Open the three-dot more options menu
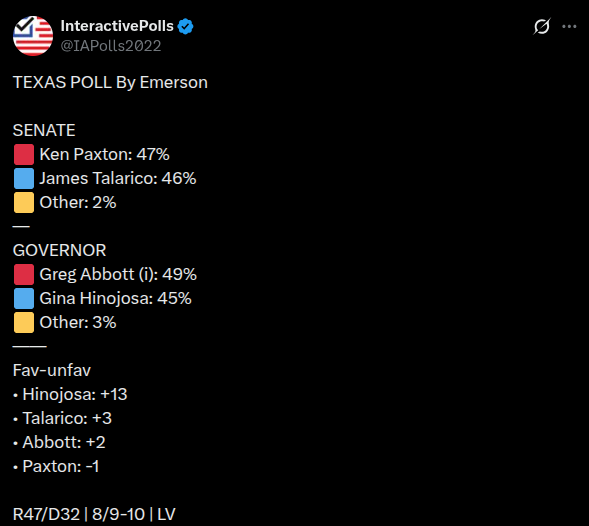 (x=569, y=26)
